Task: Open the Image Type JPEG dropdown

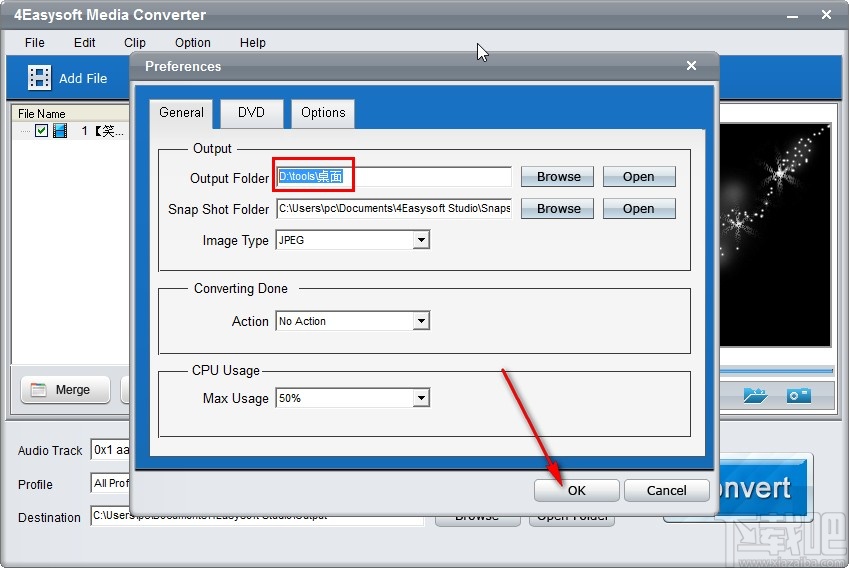Action: (x=421, y=240)
